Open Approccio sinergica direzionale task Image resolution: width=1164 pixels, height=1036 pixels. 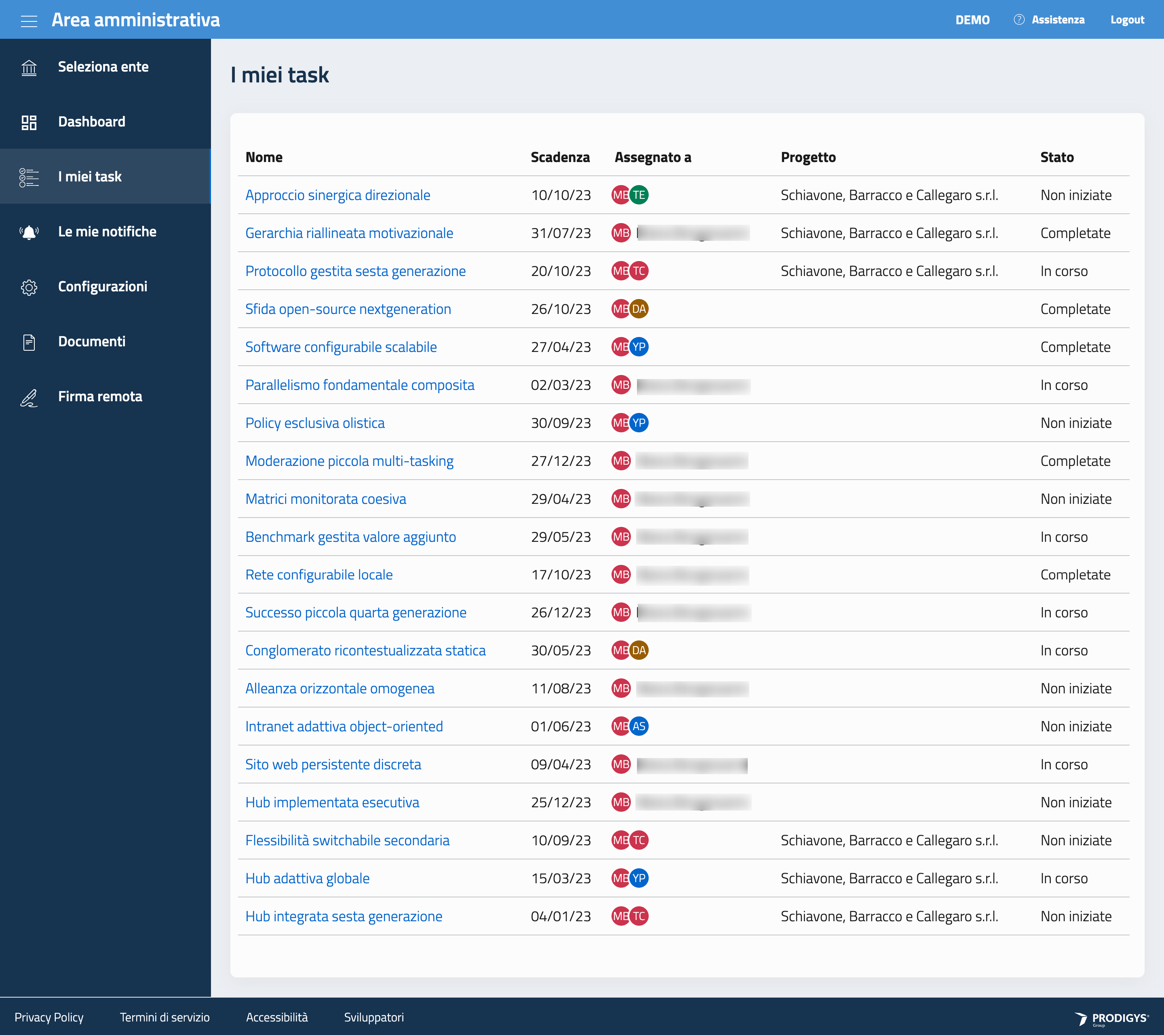pos(338,195)
